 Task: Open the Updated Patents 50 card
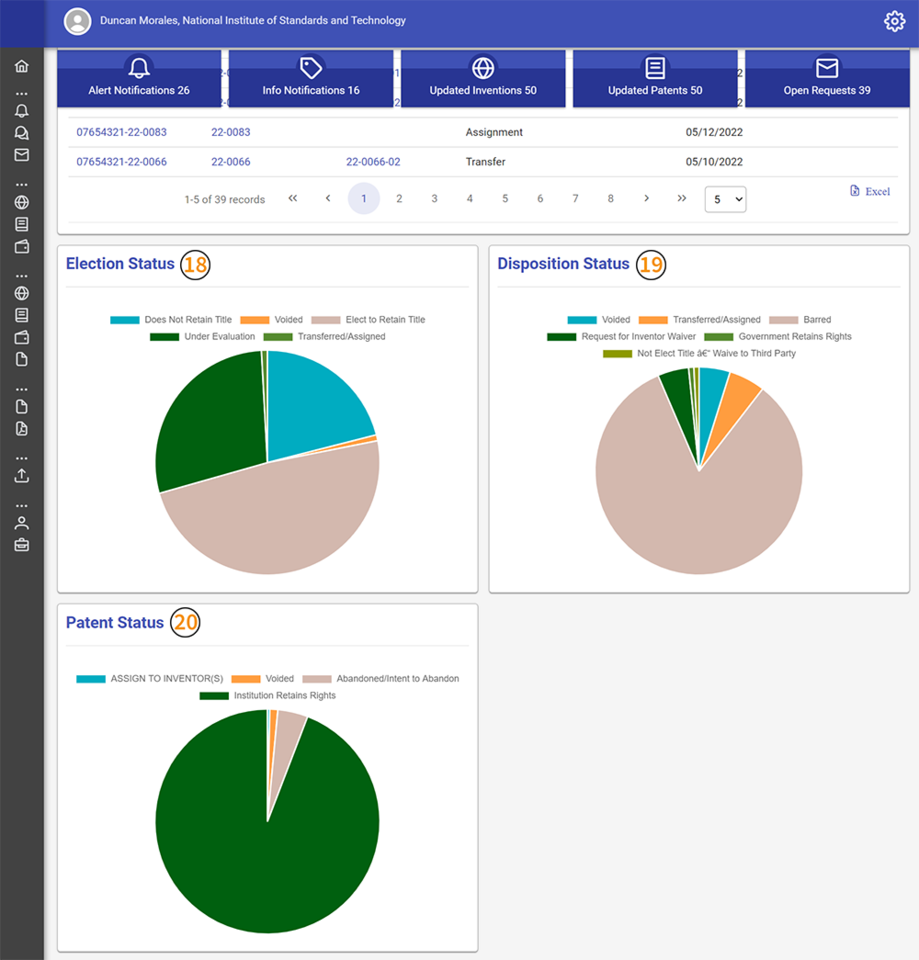pos(655,78)
